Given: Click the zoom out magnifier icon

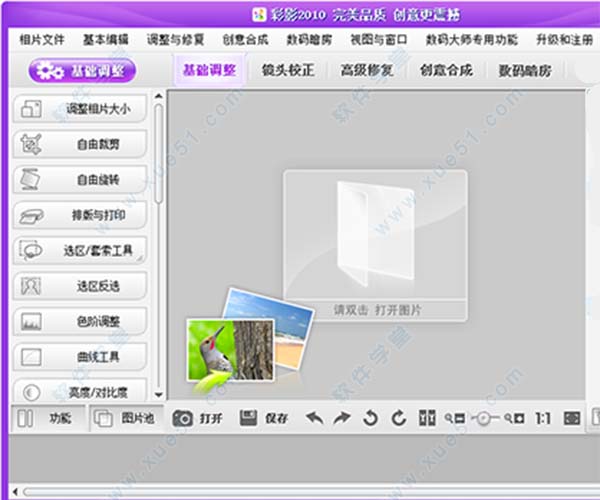Looking at the screenshot, I should (455, 419).
